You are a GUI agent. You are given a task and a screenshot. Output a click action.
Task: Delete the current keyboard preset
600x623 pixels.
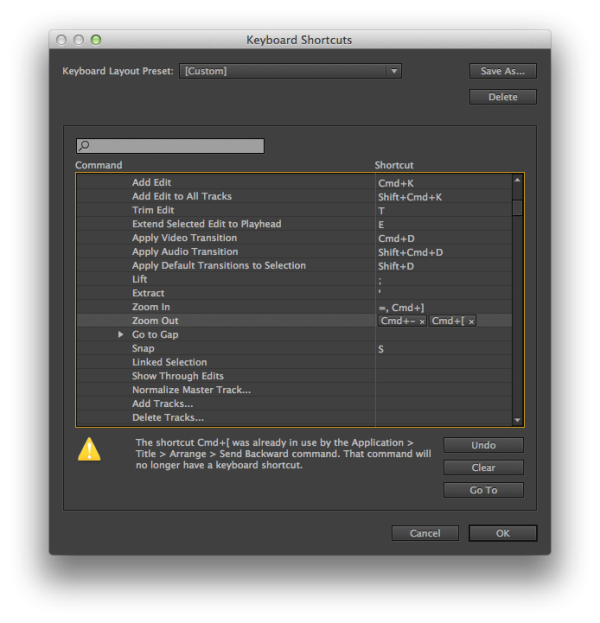pyautogui.click(x=502, y=97)
